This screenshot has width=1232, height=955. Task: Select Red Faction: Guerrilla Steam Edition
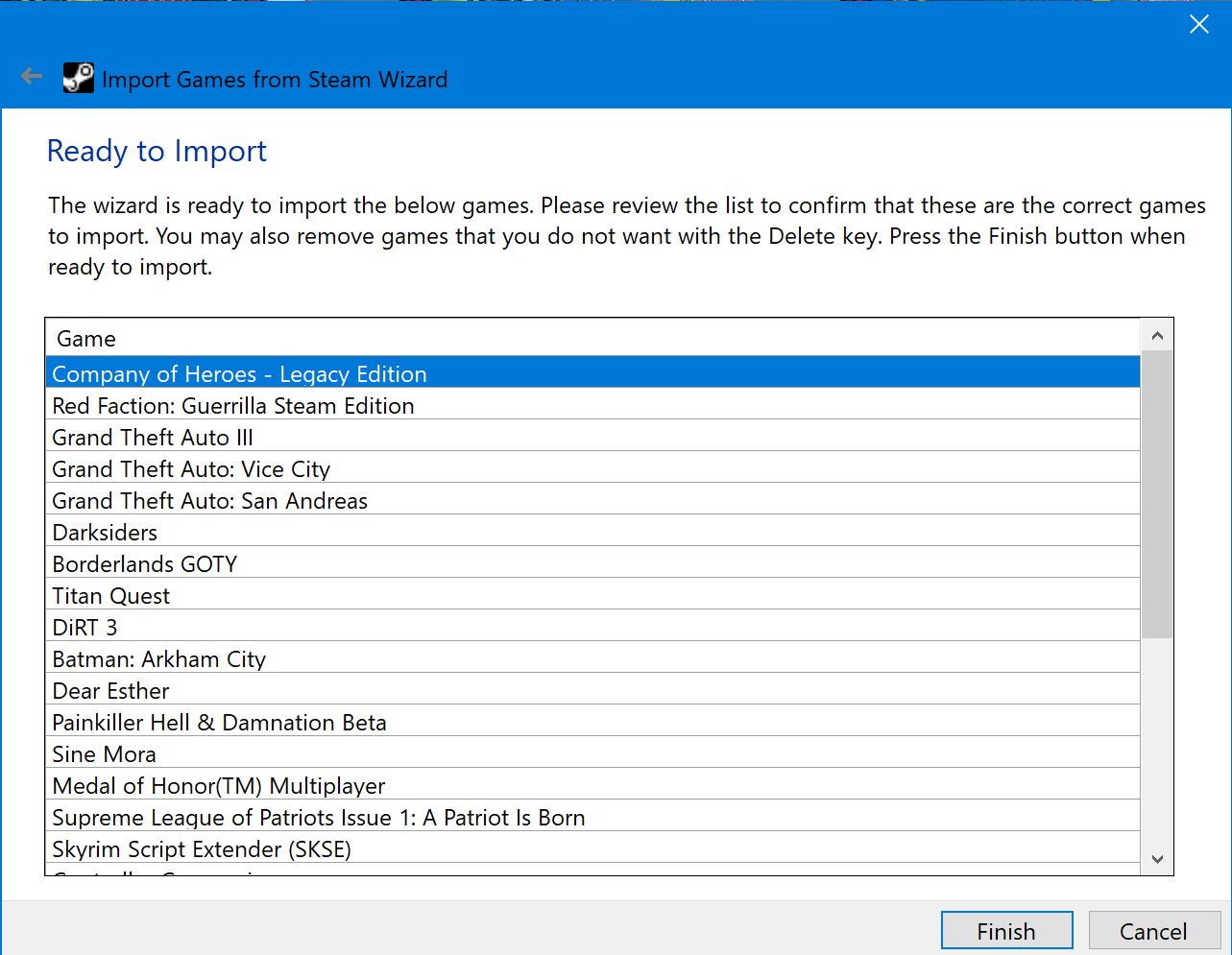593,404
